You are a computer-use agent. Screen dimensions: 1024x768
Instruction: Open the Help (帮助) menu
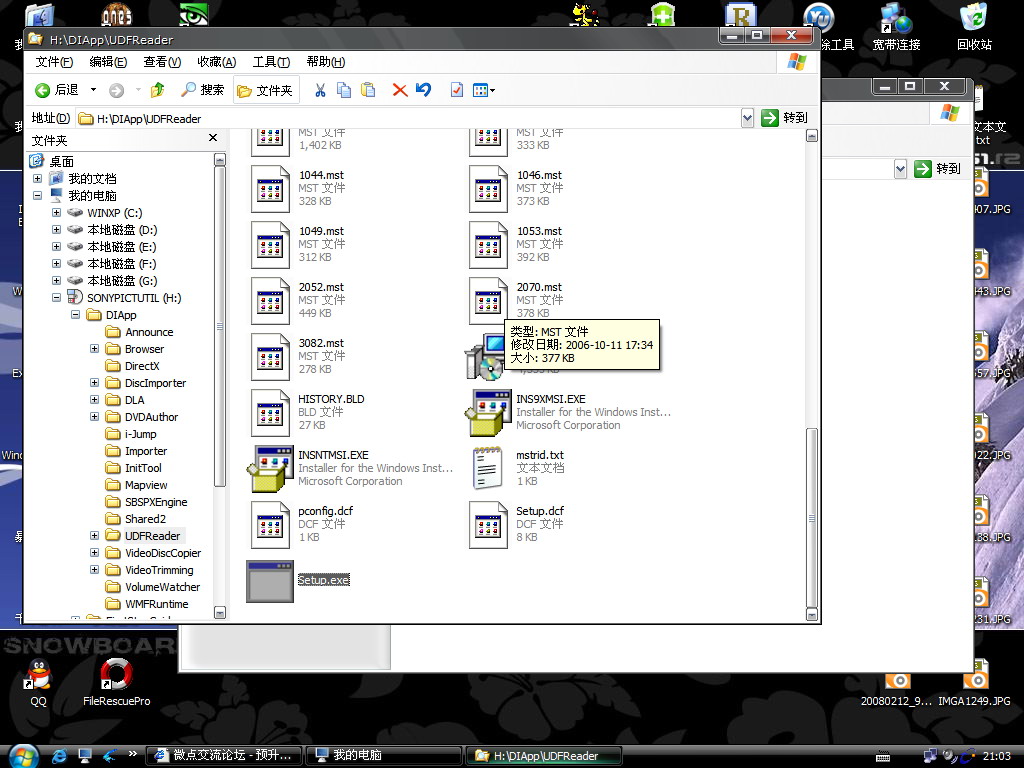(325, 62)
